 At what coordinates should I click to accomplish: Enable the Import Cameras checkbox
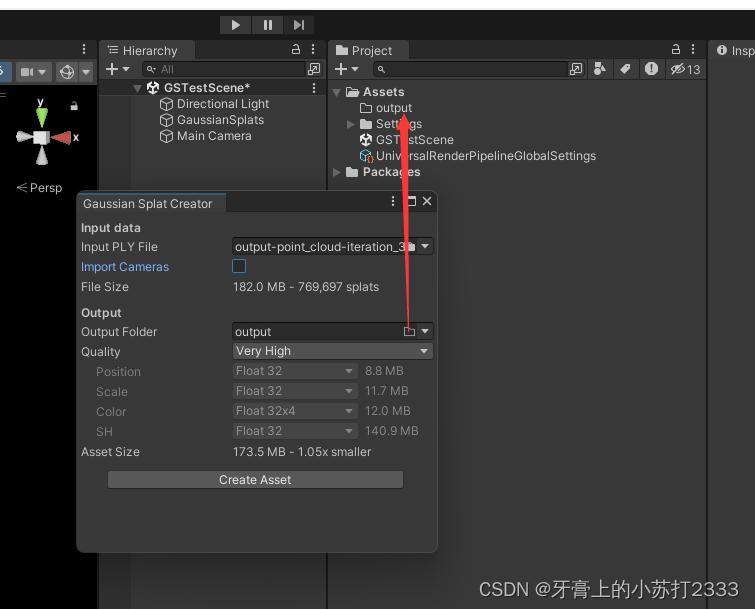[239, 266]
